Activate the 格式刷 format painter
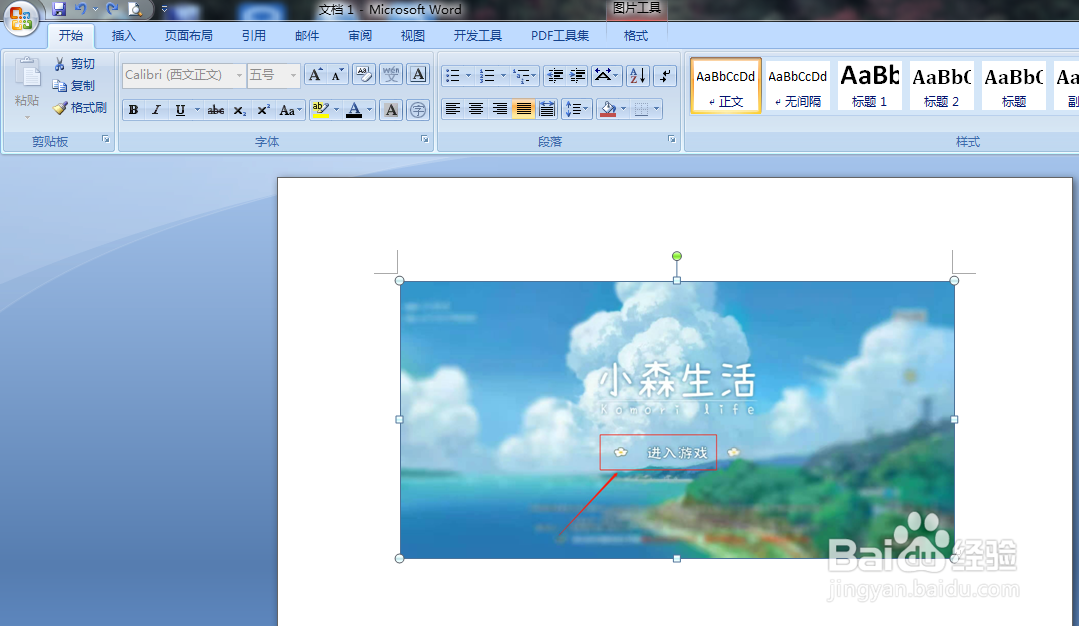The image size is (1079, 626). click(x=80, y=108)
